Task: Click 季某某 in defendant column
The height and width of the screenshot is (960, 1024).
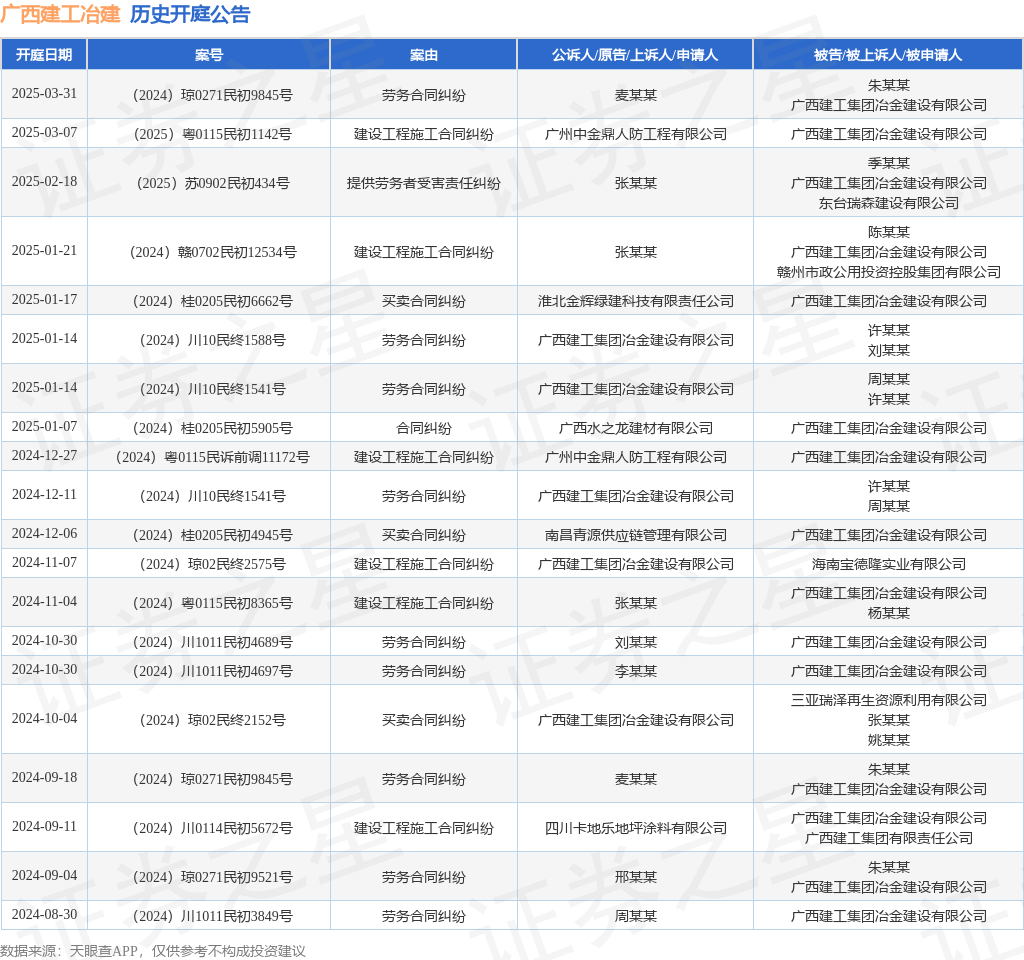Action: pos(889,163)
